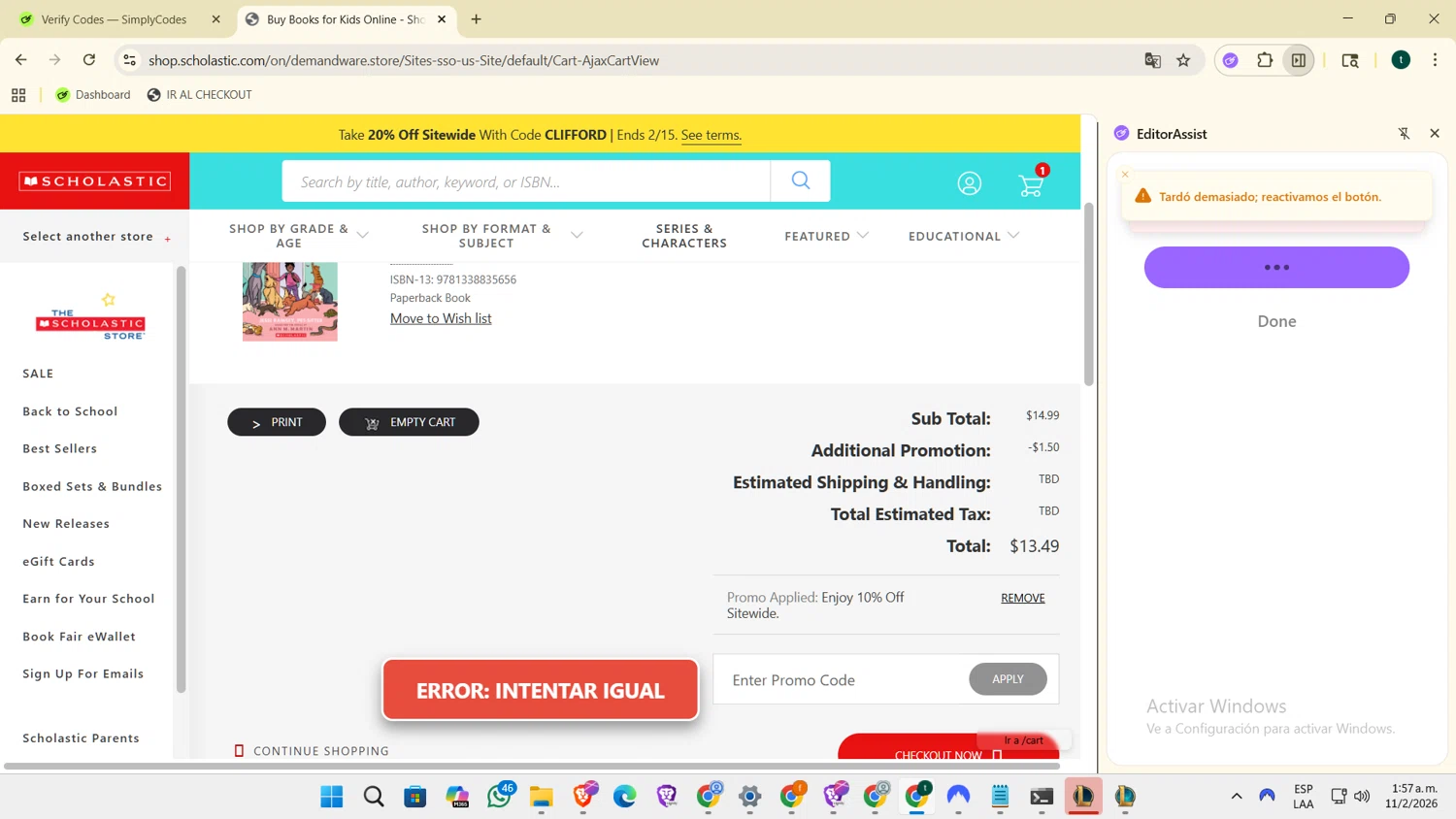This screenshot has width=1456, height=819.
Task: Open Google Translate page icon
Action: click(1152, 60)
